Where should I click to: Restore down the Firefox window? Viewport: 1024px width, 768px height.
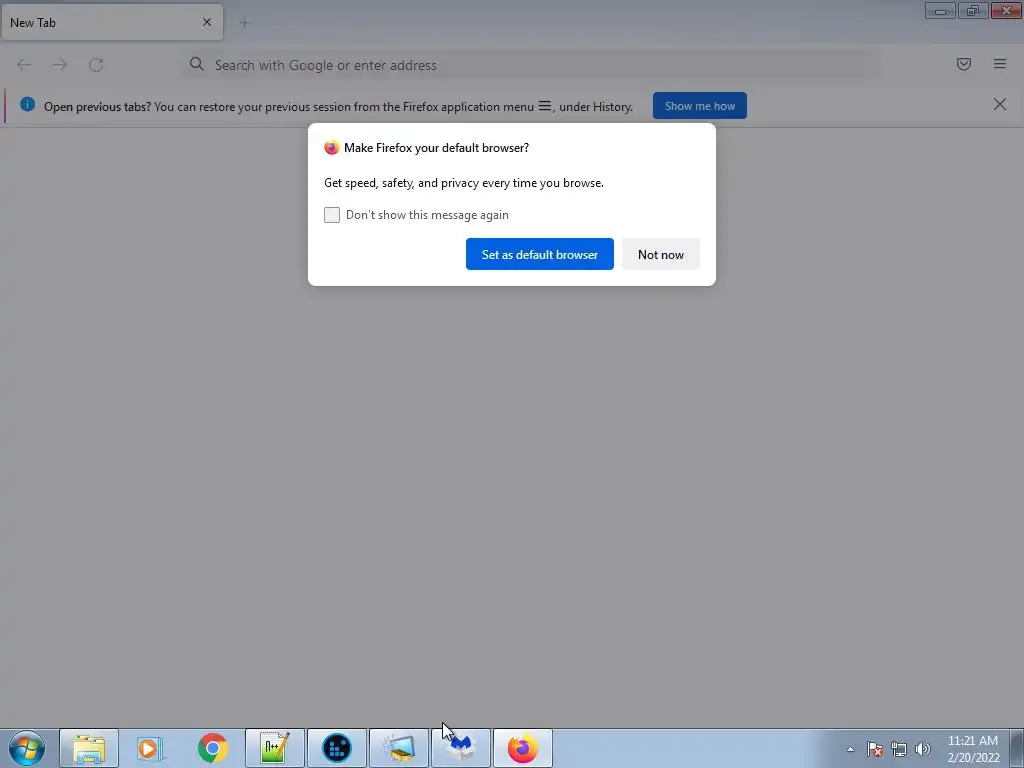click(x=973, y=10)
